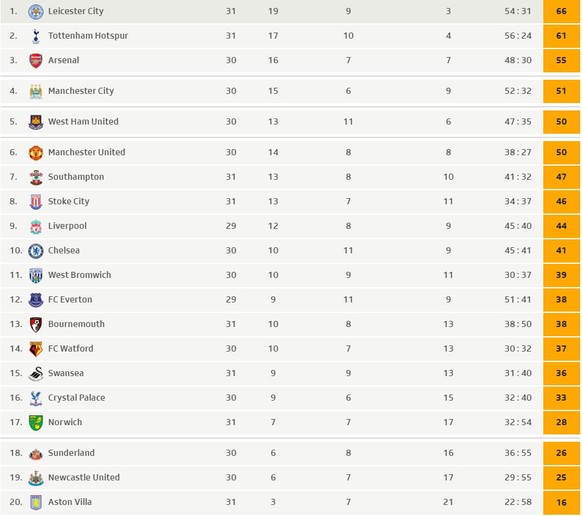Open the Stoke City team link
The width and height of the screenshot is (582, 516).
pyautogui.click(x=69, y=201)
